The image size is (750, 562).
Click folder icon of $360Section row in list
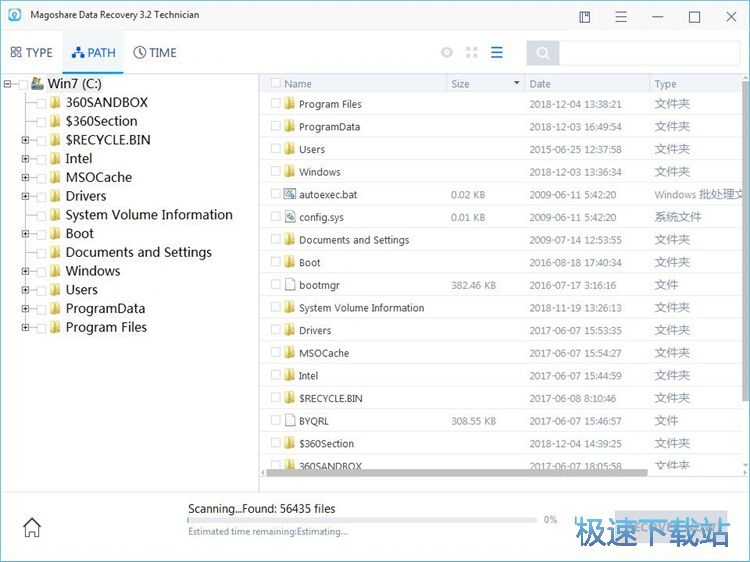tap(289, 443)
